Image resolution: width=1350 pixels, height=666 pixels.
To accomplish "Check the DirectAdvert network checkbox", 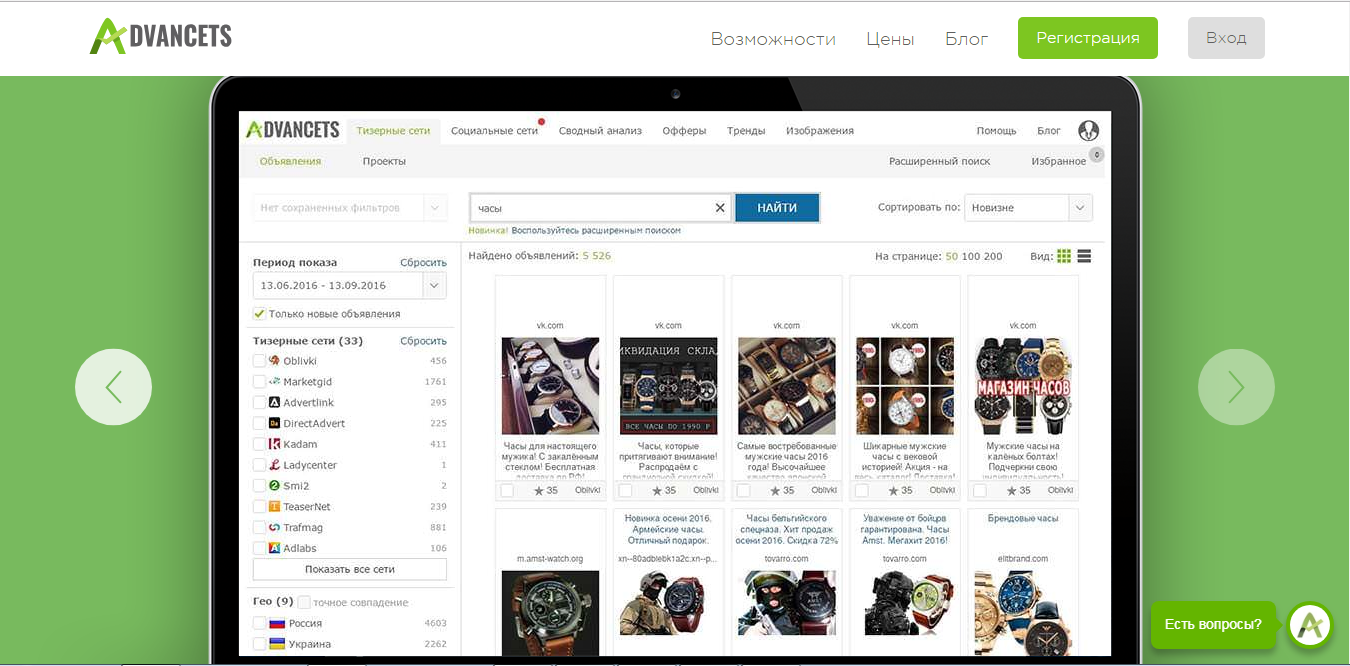I will click(259, 424).
